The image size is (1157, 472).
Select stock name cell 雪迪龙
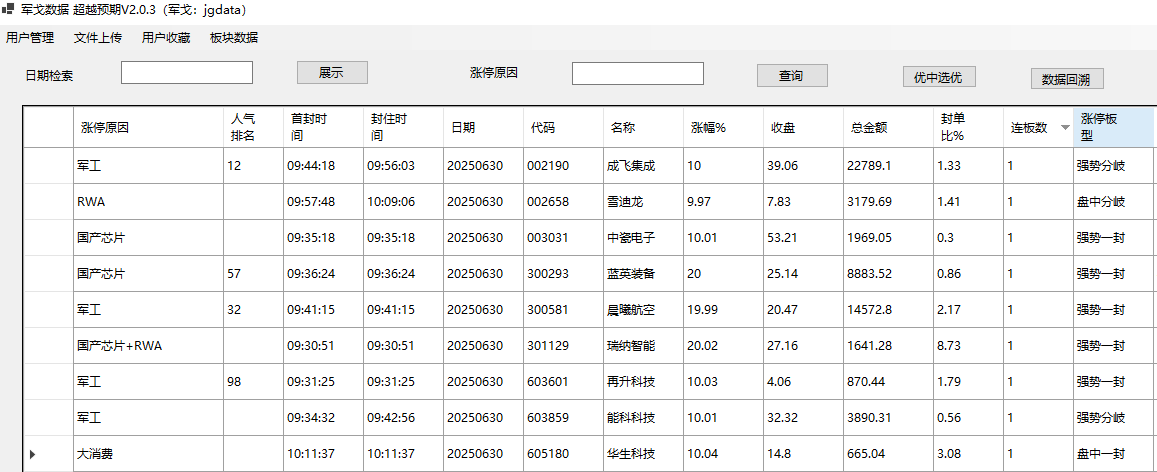(643, 202)
